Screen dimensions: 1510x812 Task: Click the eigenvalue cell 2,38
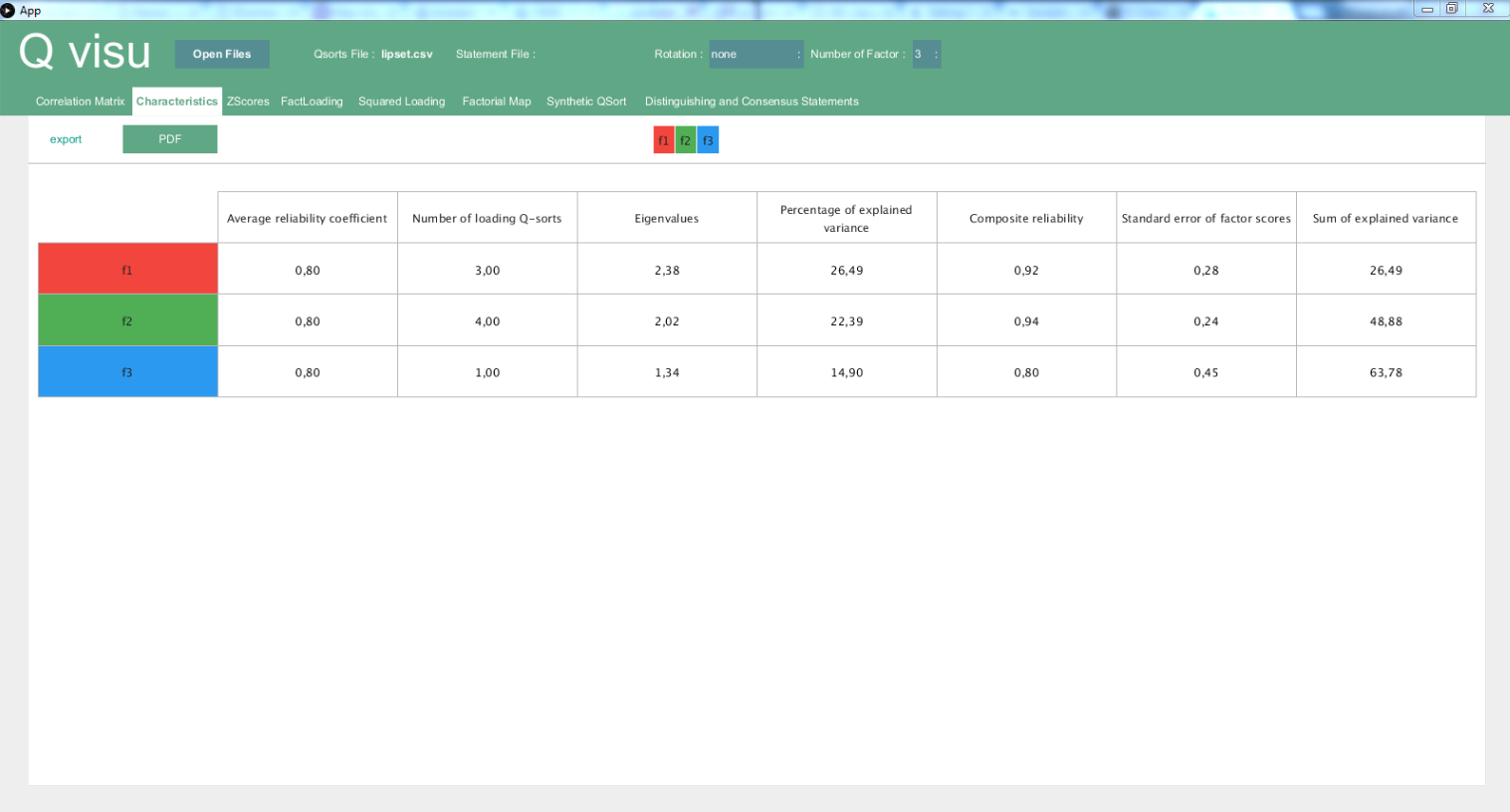point(667,270)
